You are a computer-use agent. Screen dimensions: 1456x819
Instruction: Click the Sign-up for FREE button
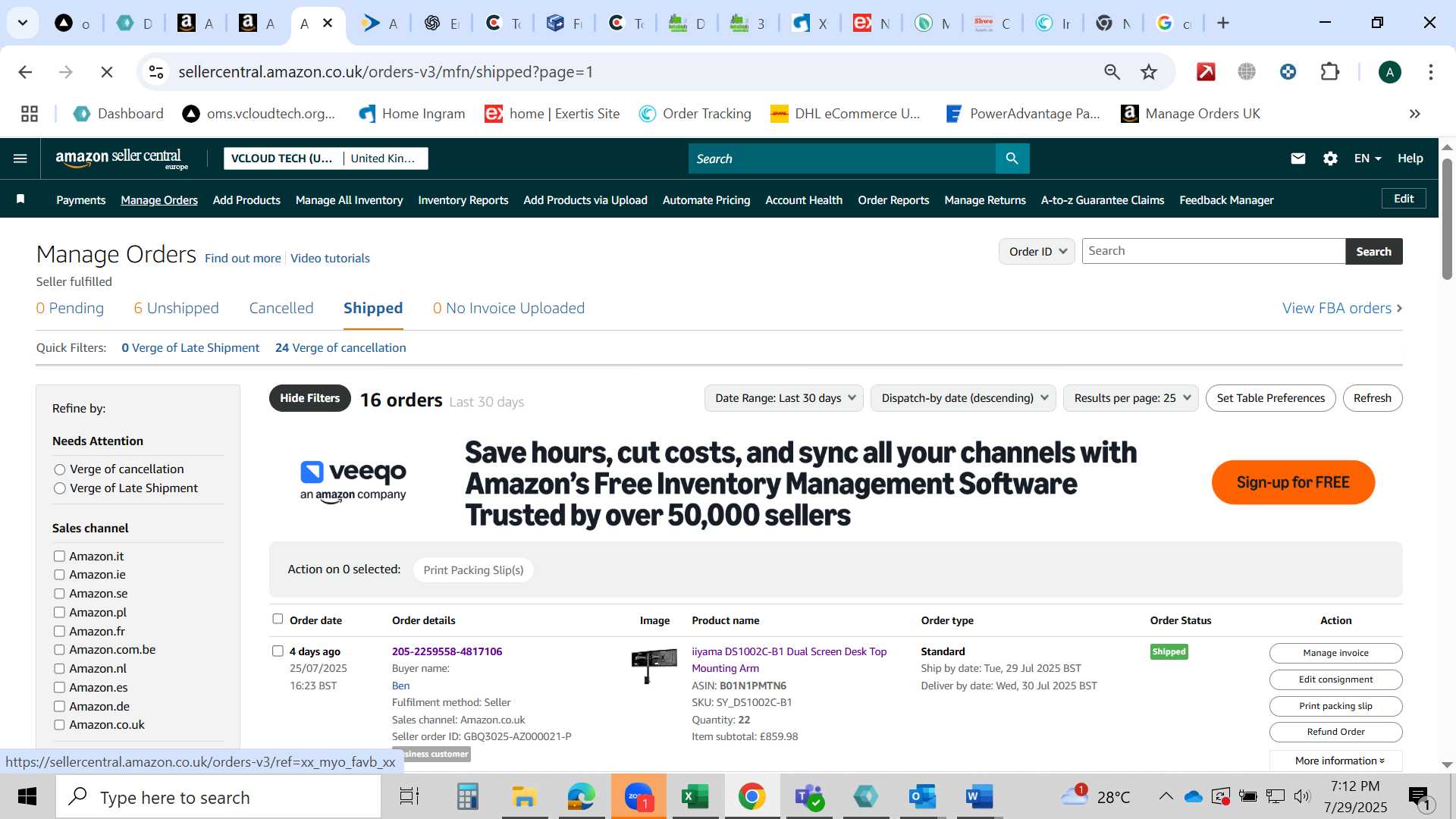coord(1292,482)
